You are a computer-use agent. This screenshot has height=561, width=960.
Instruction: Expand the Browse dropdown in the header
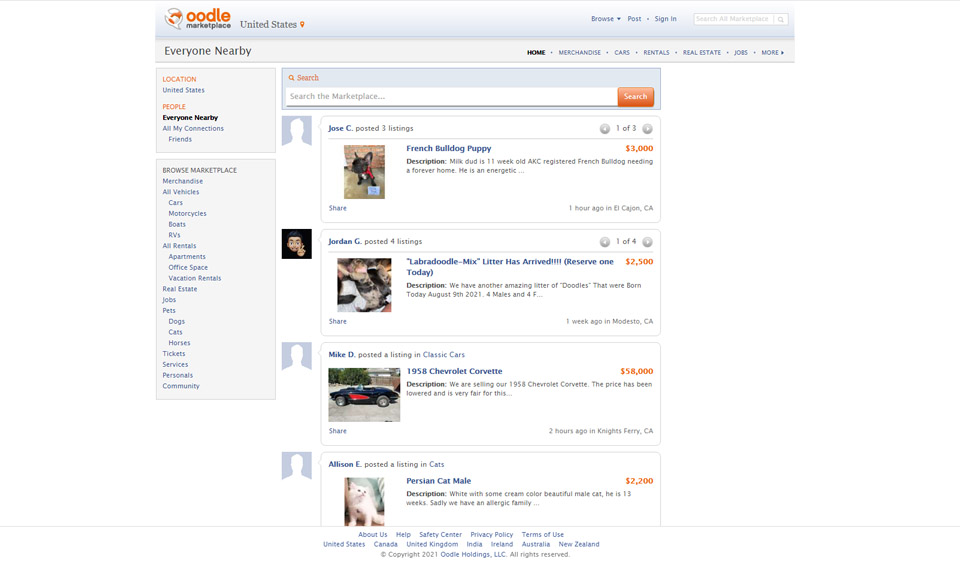pos(605,19)
